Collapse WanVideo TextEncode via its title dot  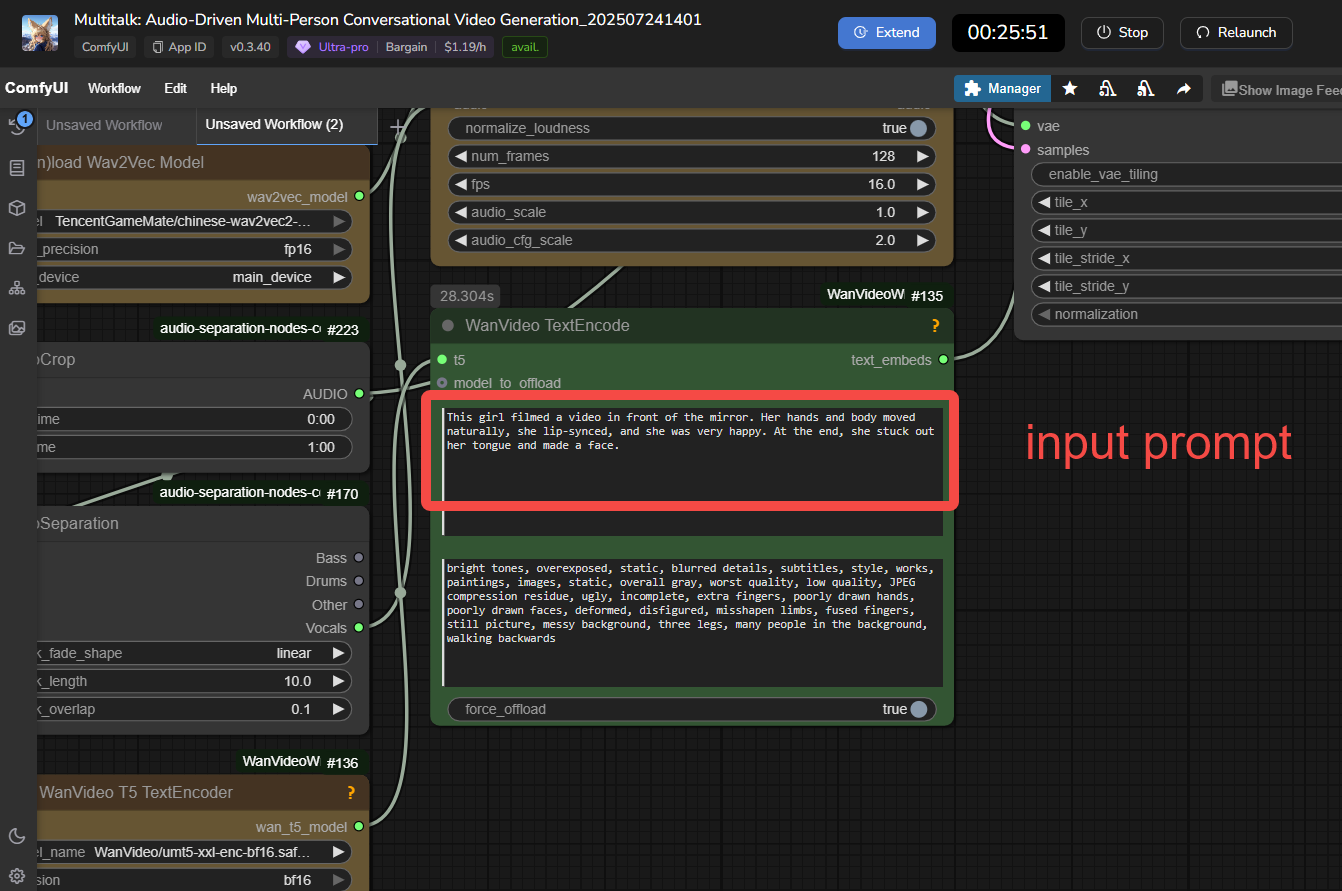[448, 326]
